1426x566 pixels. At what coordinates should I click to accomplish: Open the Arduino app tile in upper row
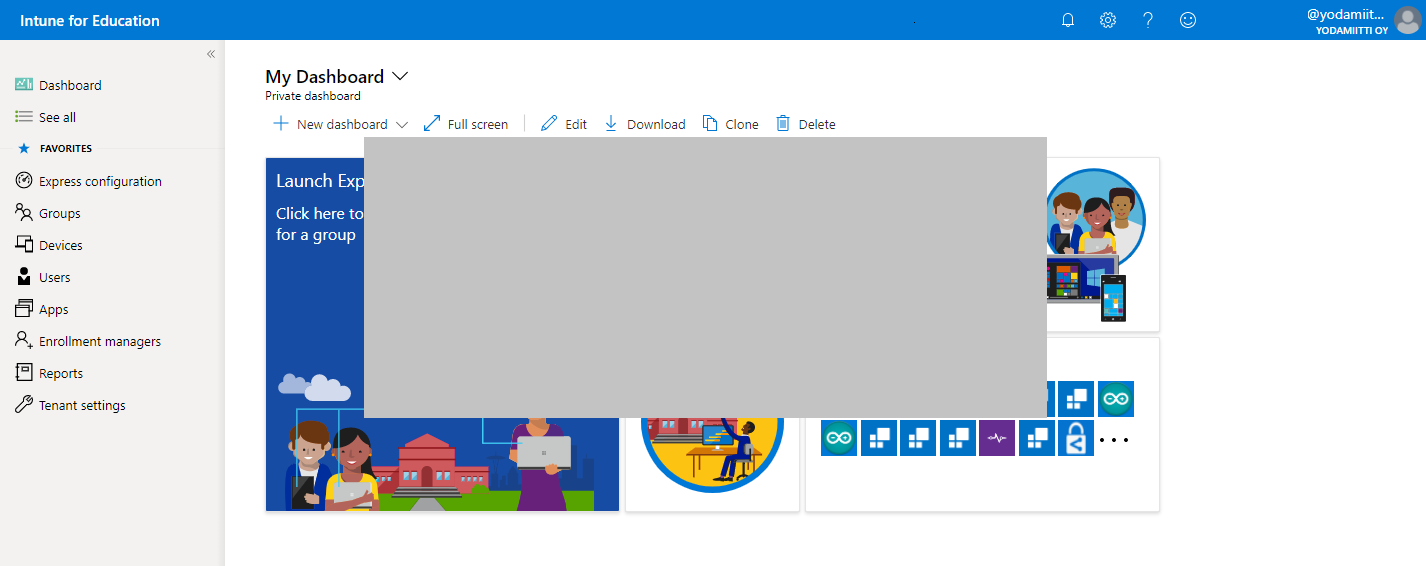click(1116, 399)
